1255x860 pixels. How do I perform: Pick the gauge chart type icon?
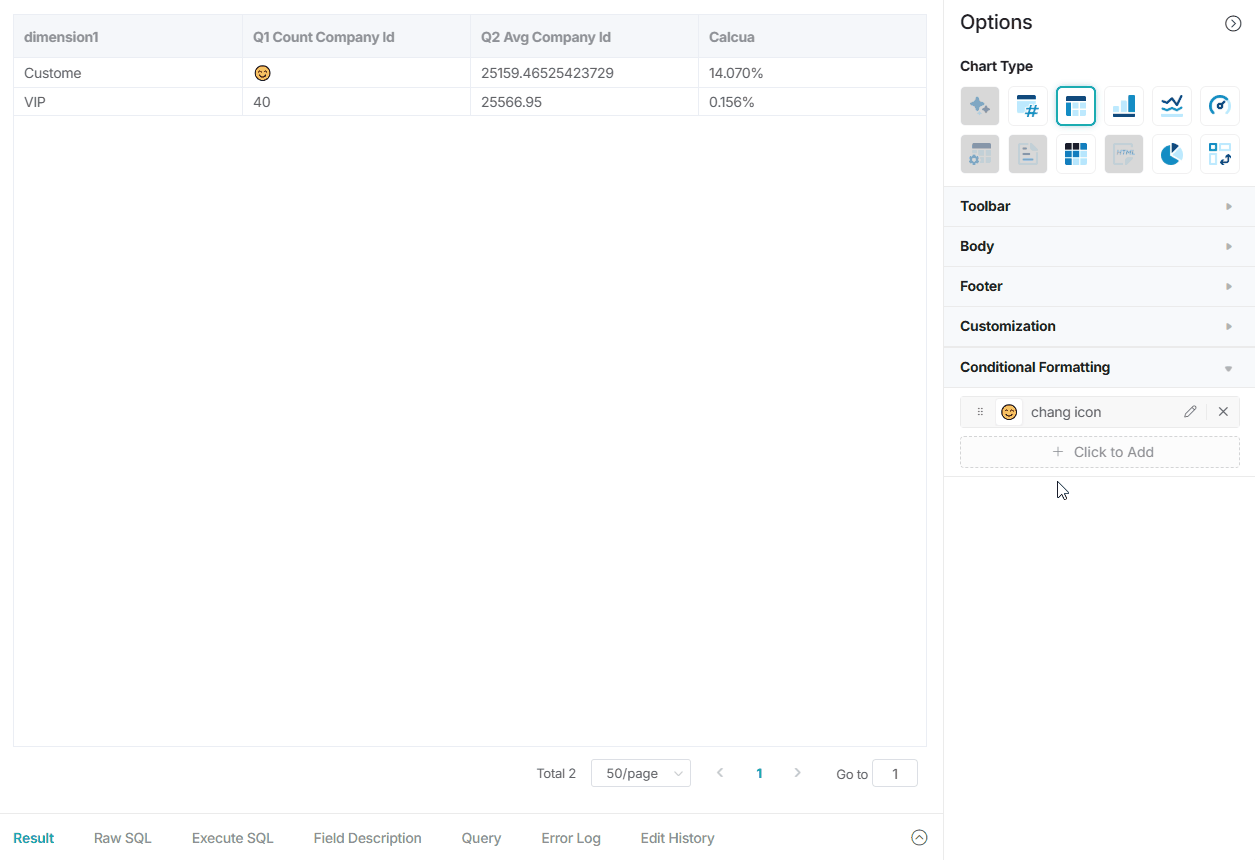point(1220,106)
